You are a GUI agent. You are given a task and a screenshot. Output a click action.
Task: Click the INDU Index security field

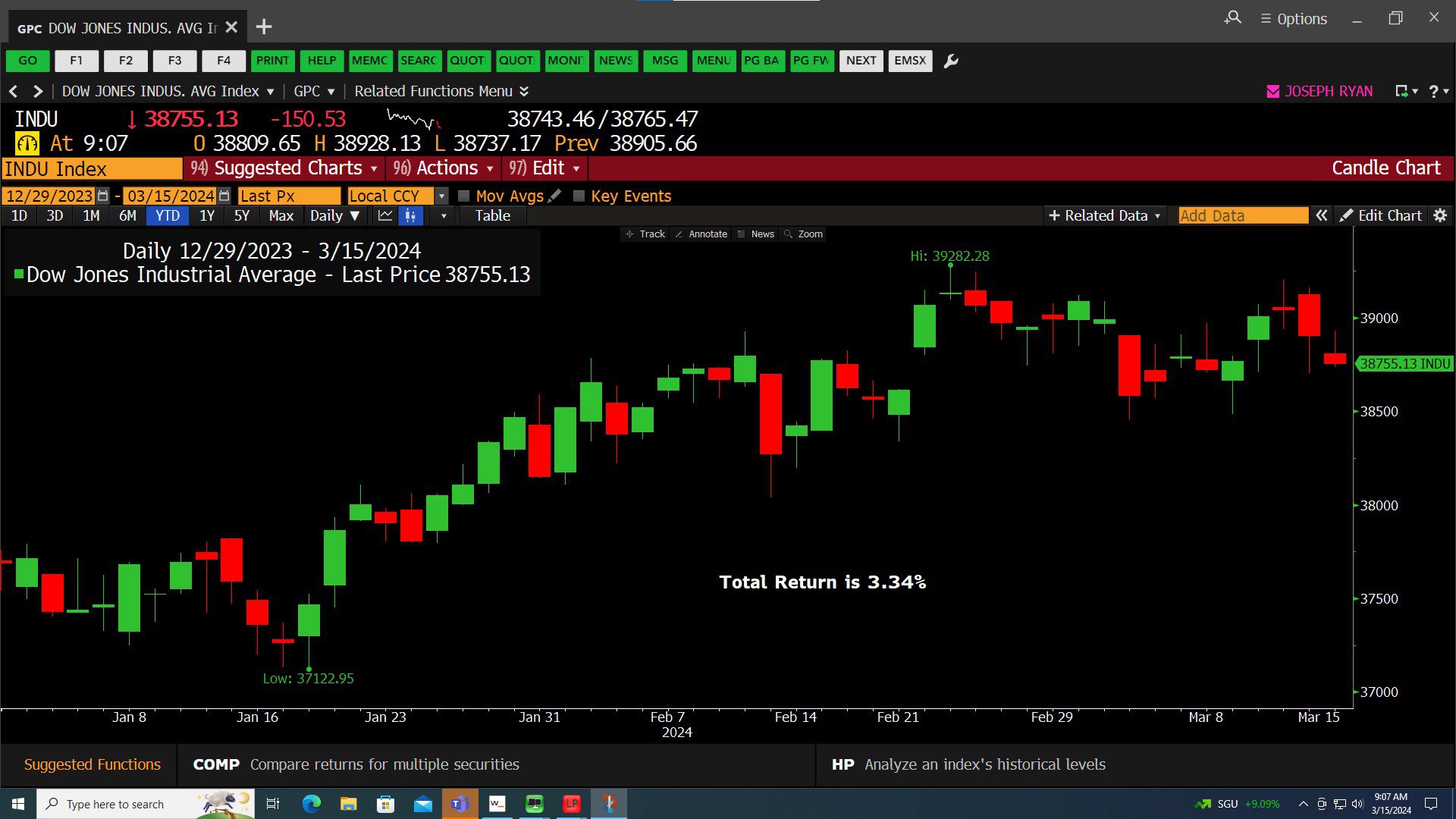(92, 168)
